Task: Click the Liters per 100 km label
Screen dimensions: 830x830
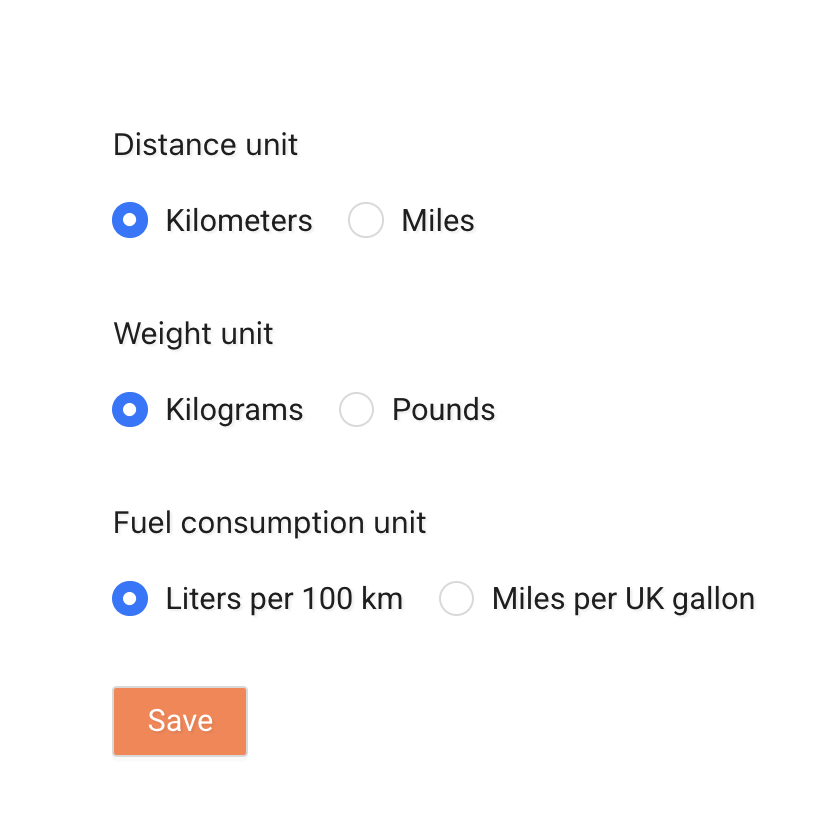Action: 283,598
